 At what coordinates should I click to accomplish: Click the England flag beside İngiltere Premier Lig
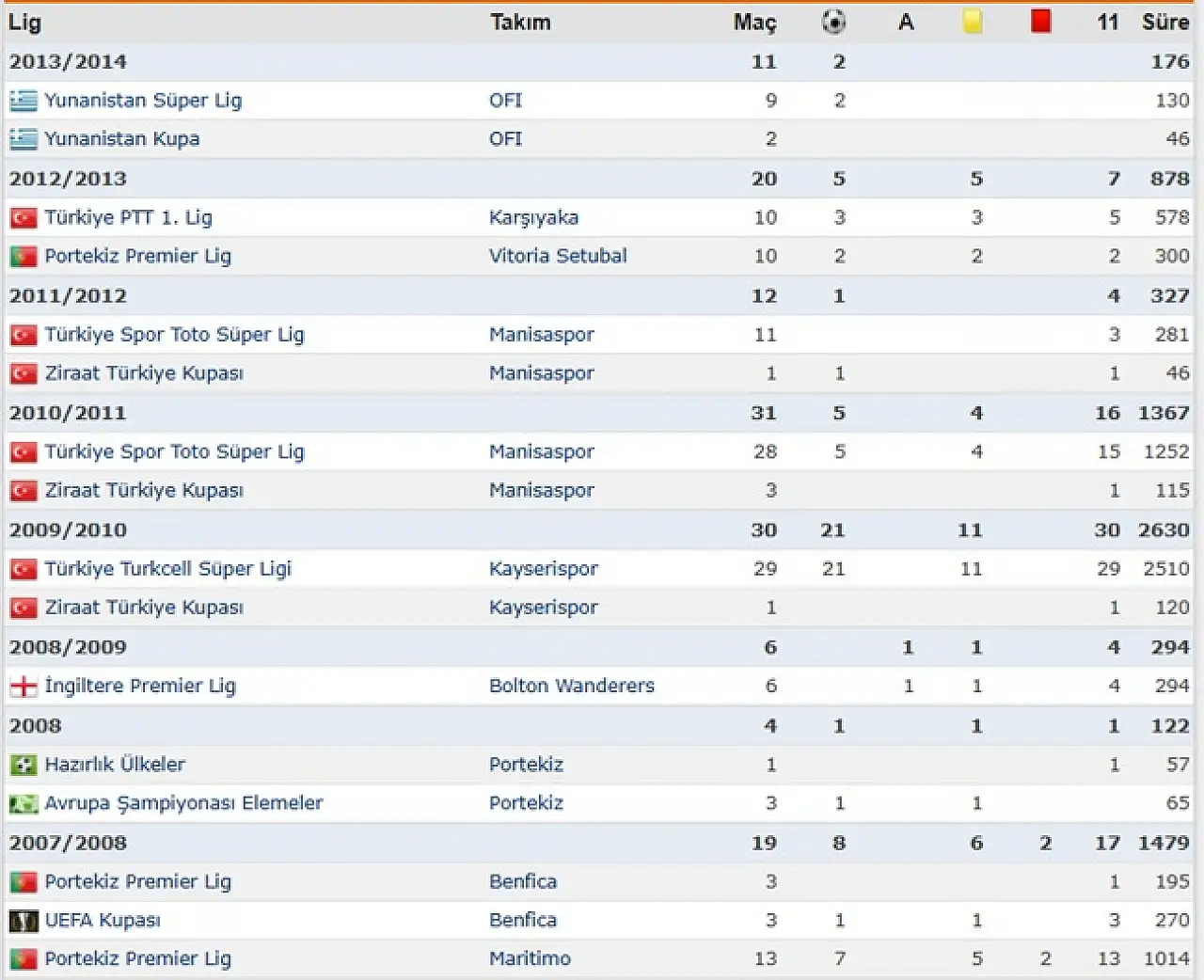(x=24, y=687)
